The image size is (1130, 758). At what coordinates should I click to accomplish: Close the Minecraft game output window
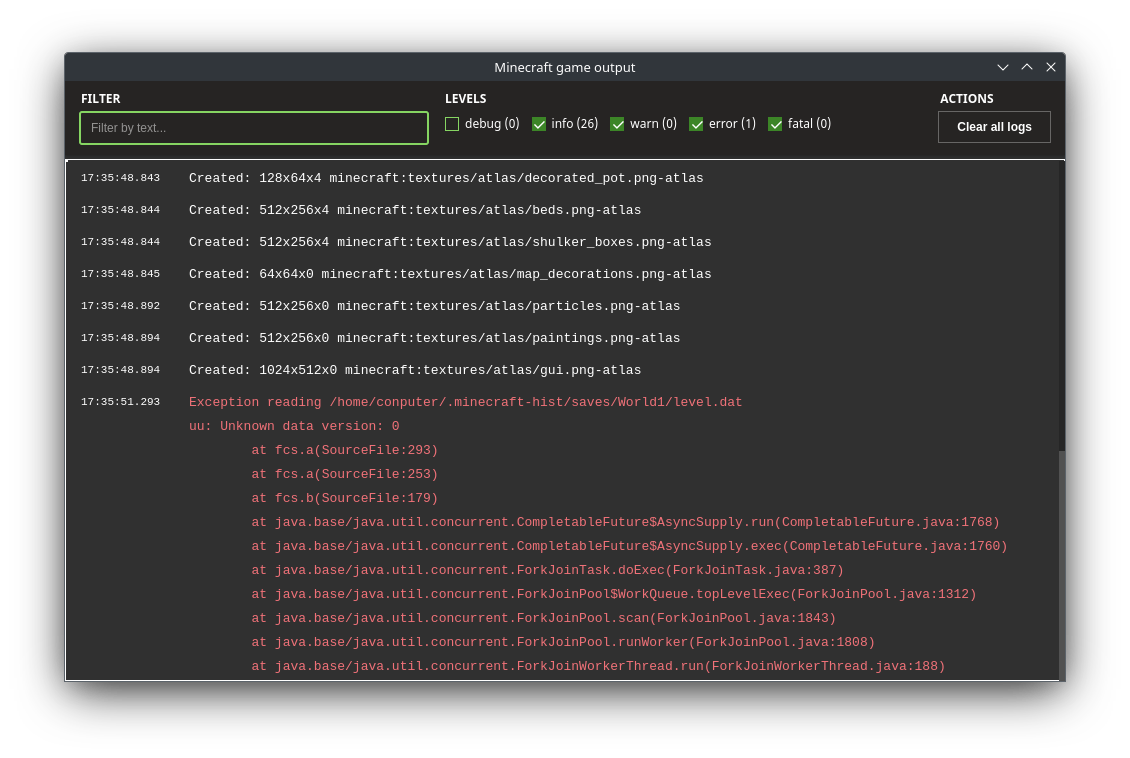point(1051,67)
